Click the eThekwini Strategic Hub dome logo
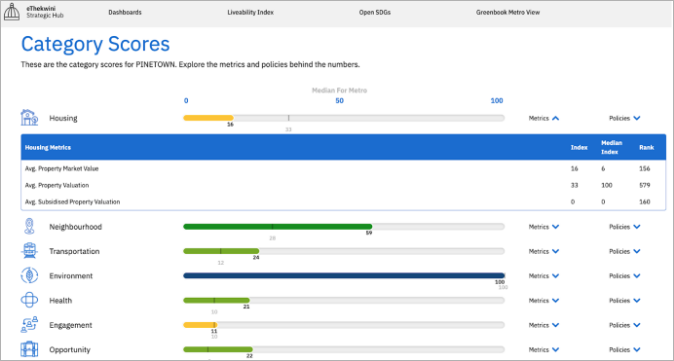The image size is (674, 361). coord(12,12)
